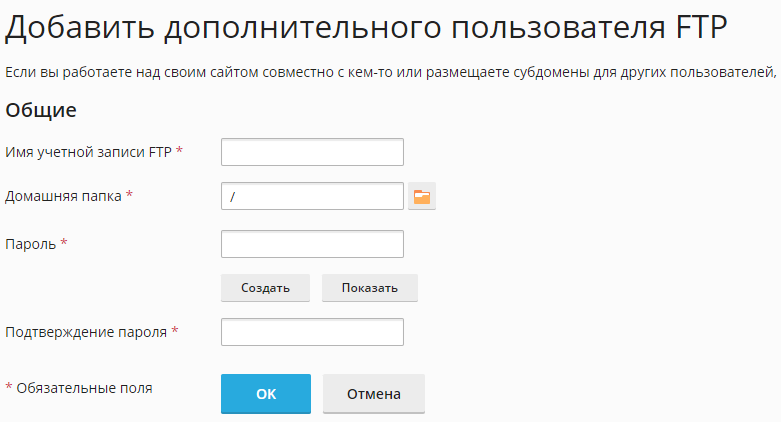The height and width of the screenshot is (422, 781).
Task: Click the 'Домашняя папка' label
Action: coord(64,196)
